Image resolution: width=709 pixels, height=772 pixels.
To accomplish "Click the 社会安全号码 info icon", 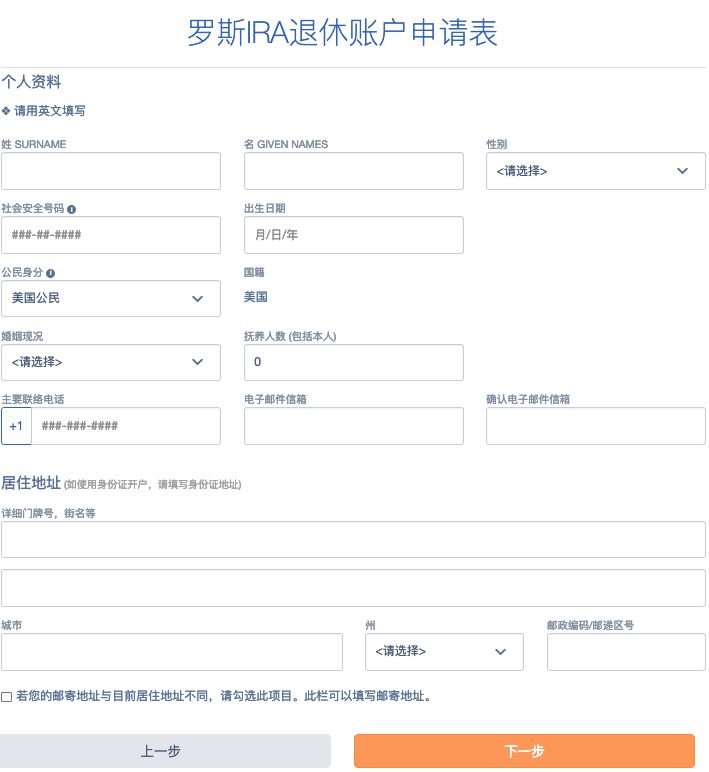I will click(71, 209).
